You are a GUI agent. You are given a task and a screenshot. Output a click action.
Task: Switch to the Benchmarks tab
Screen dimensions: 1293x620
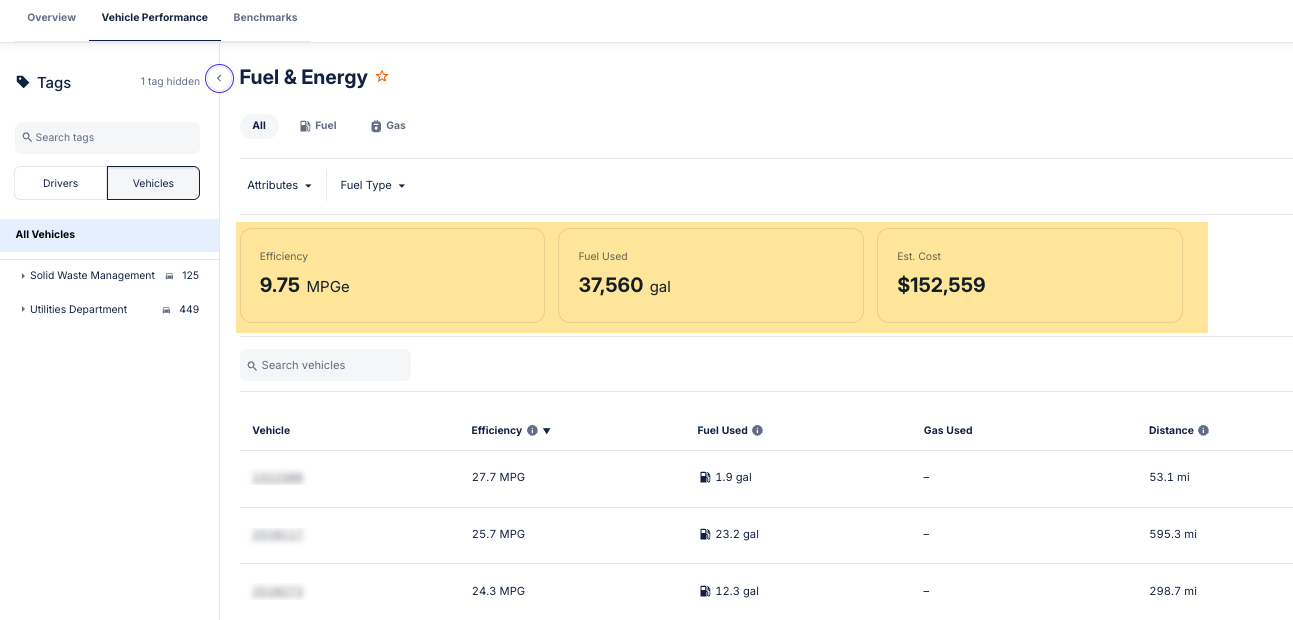[265, 18]
